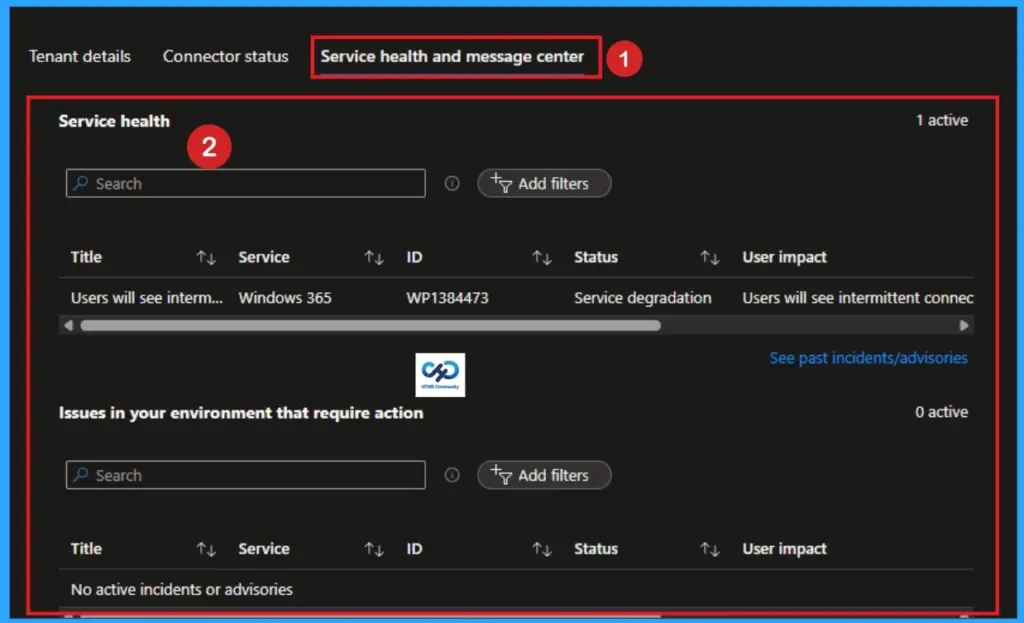
Task: Click the '1 active' count label
Action: (x=942, y=120)
